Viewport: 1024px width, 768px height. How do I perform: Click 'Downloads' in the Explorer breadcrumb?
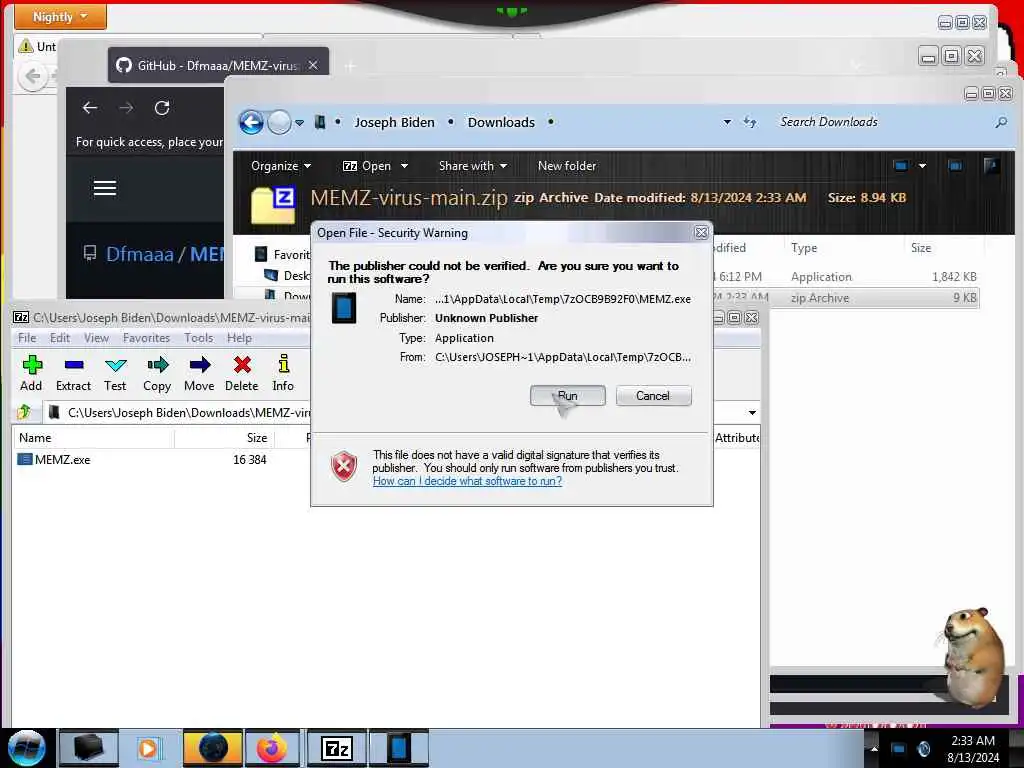(501, 122)
